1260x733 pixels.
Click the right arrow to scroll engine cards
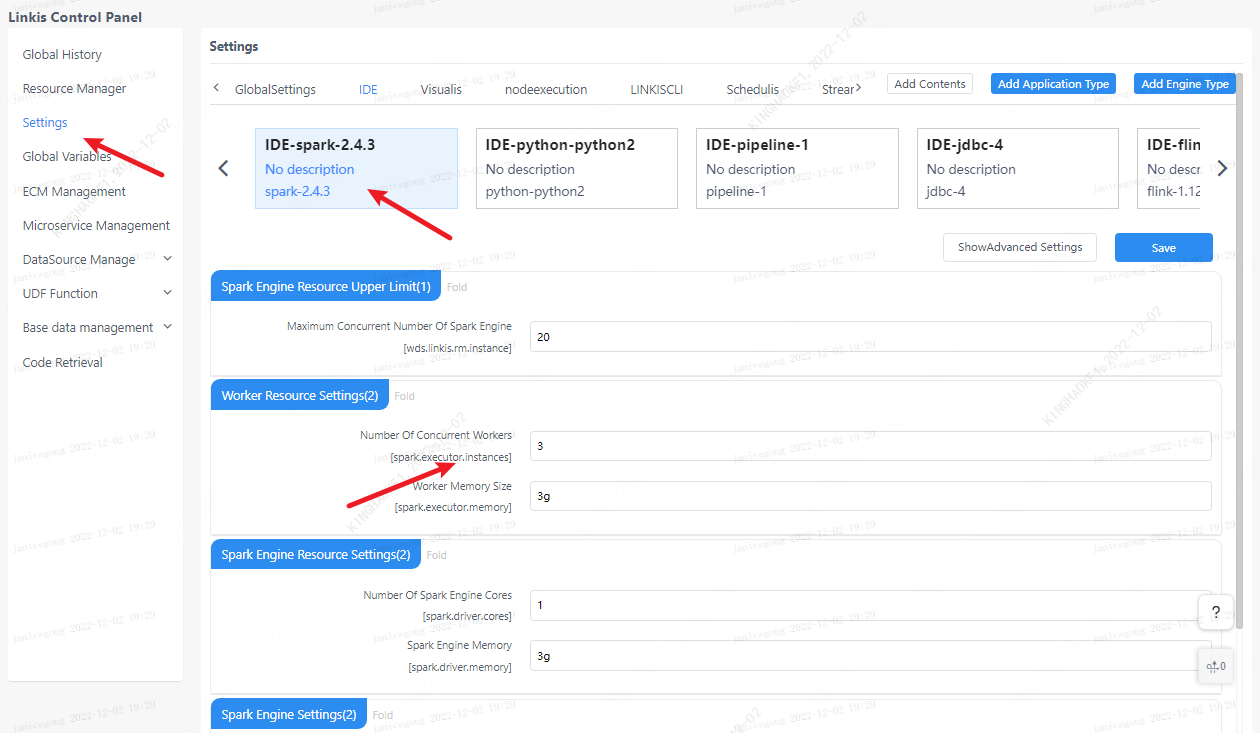point(1222,168)
